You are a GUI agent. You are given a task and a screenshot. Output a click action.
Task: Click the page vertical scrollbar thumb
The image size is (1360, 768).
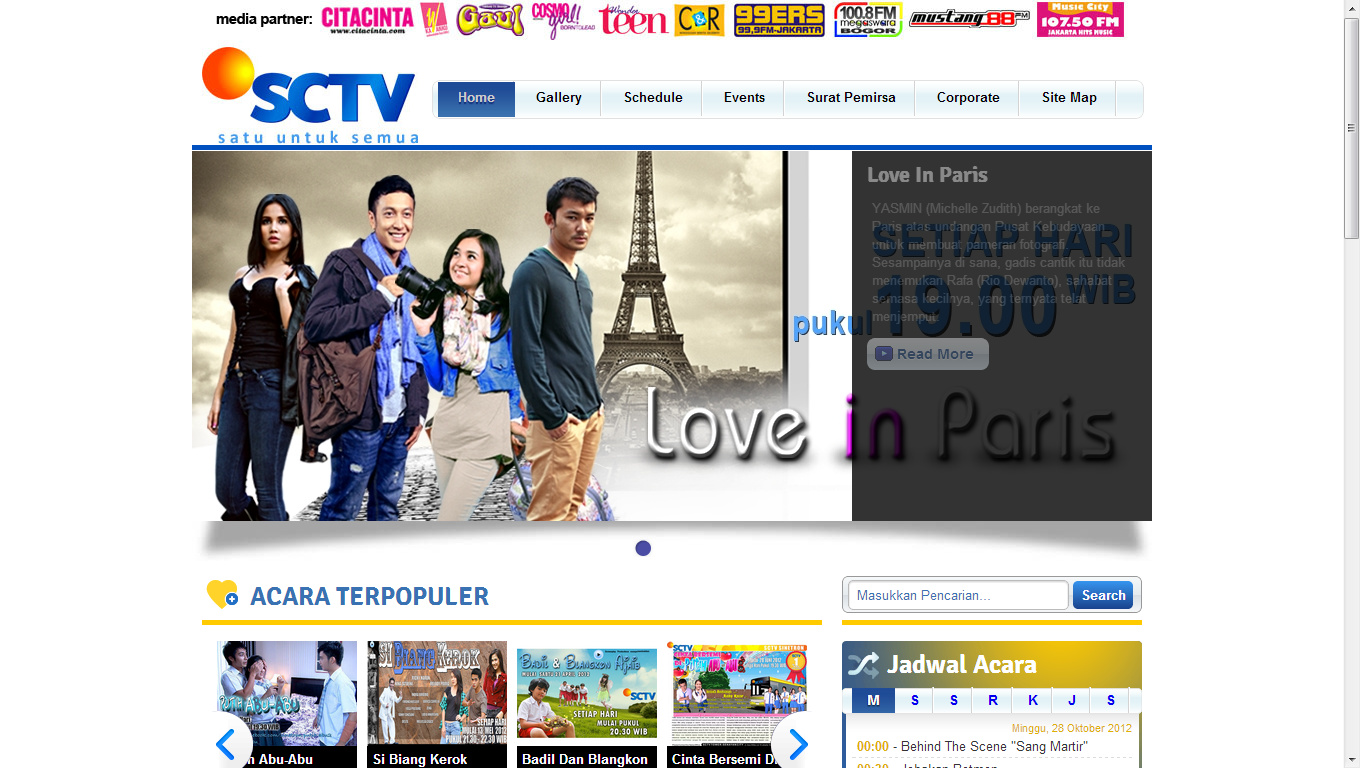coord(1351,128)
